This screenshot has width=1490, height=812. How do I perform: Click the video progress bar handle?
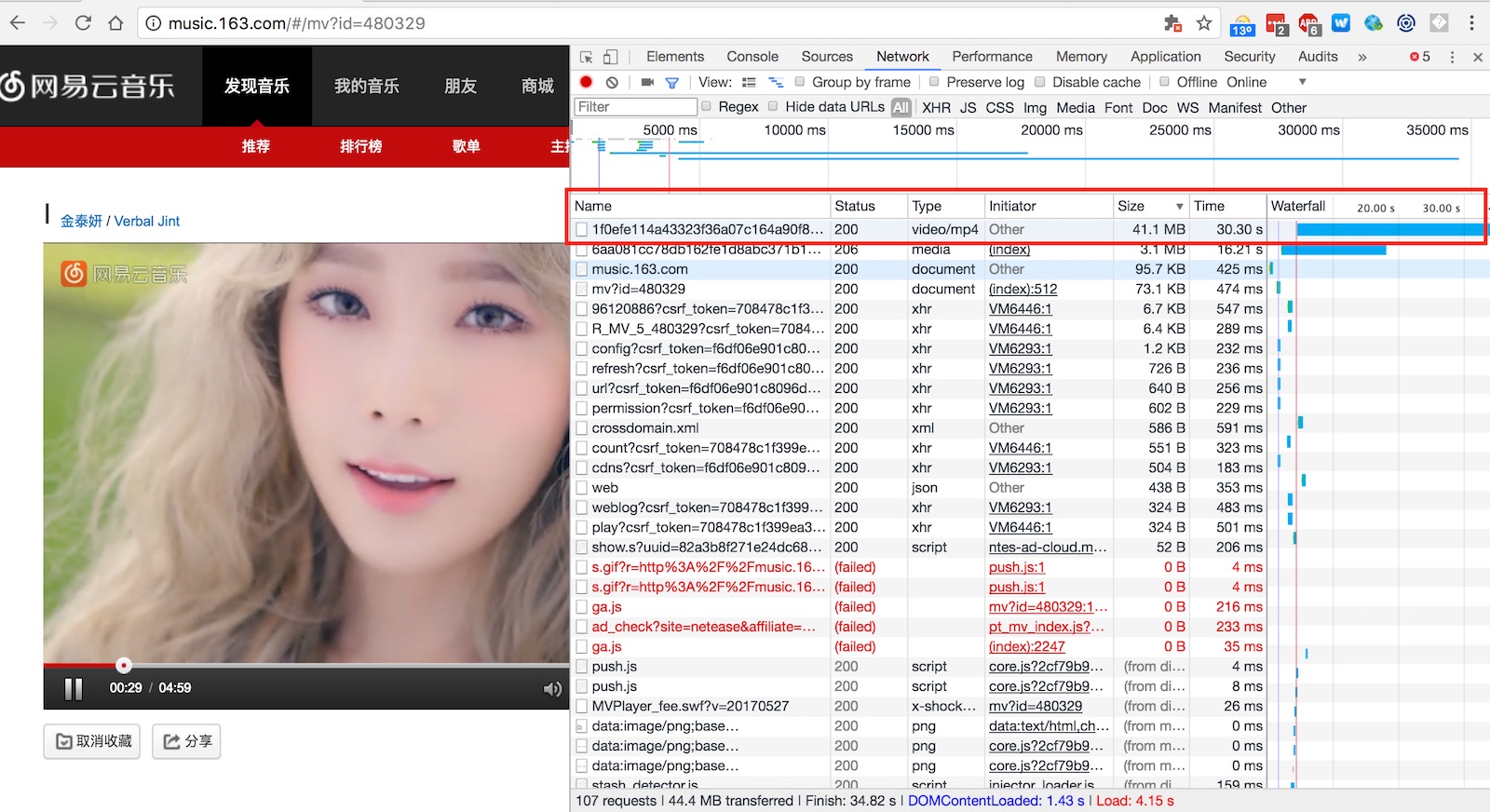124,665
